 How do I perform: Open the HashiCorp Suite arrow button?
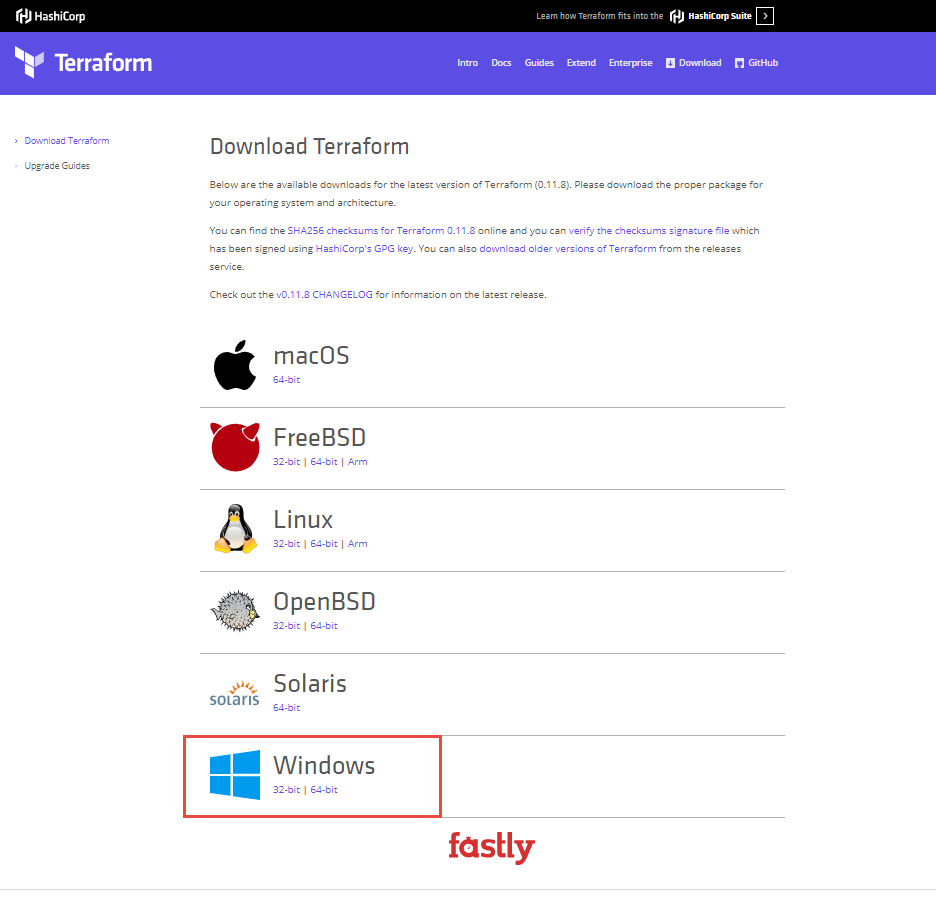coord(765,16)
